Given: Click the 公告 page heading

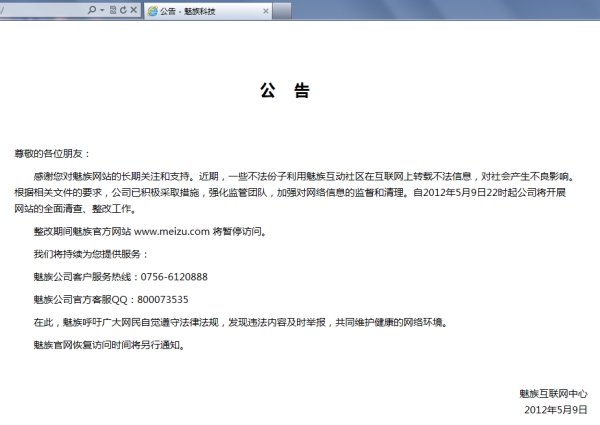Looking at the screenshot, I should click(x=285, y=91).
